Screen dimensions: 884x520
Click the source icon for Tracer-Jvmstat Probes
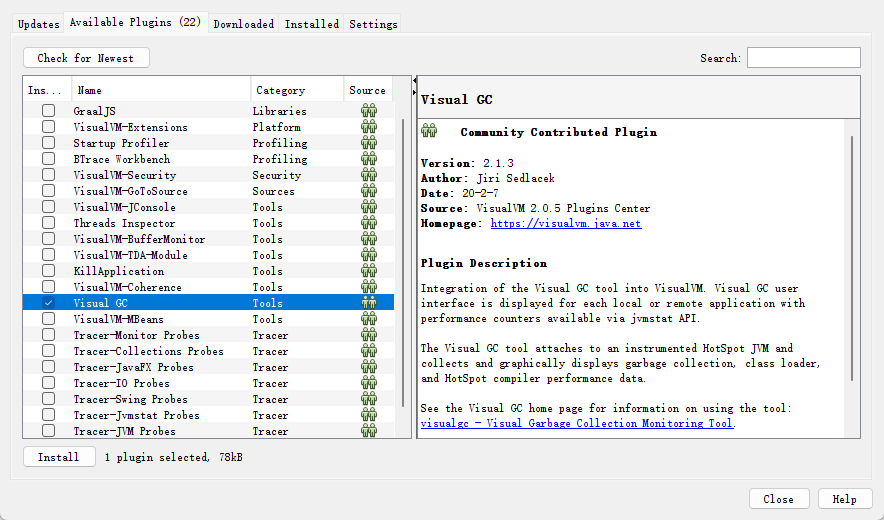click(x=369, y=415)
